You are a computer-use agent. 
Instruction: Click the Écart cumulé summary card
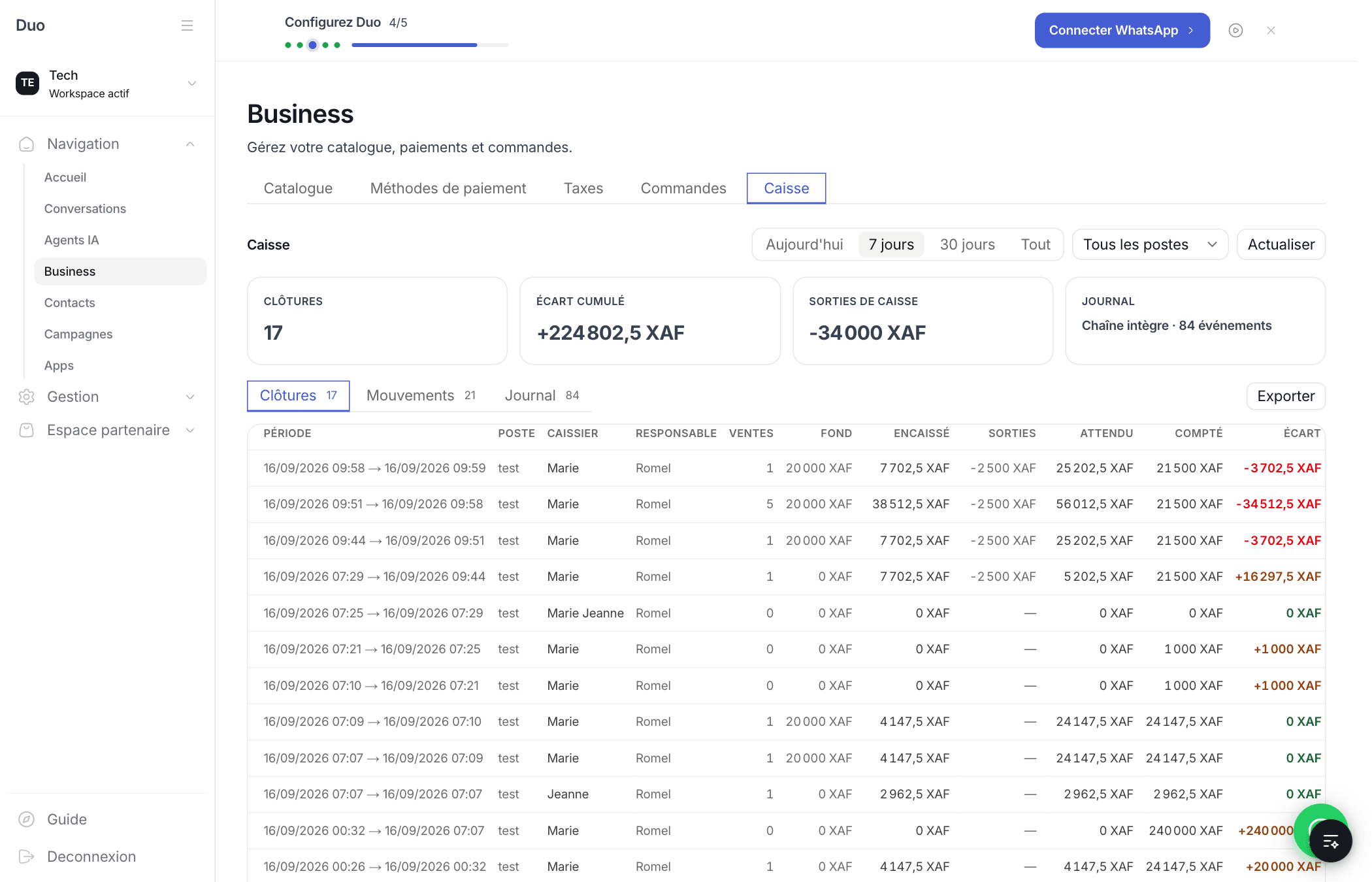pos(650,321)
